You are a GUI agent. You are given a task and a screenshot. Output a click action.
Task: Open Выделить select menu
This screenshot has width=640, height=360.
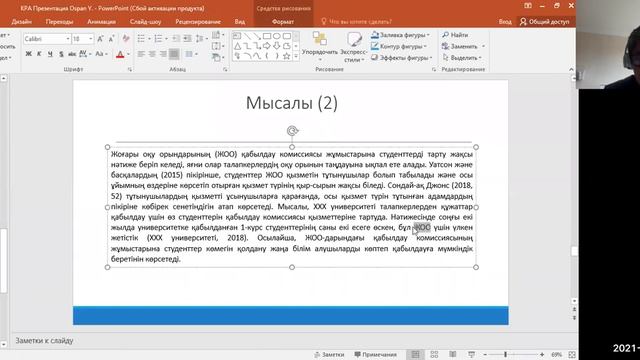(462, 58)
